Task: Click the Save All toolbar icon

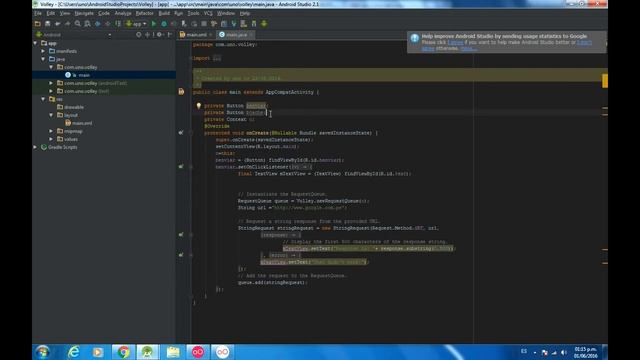Action: pyautogui.click(x=47, y=24)
